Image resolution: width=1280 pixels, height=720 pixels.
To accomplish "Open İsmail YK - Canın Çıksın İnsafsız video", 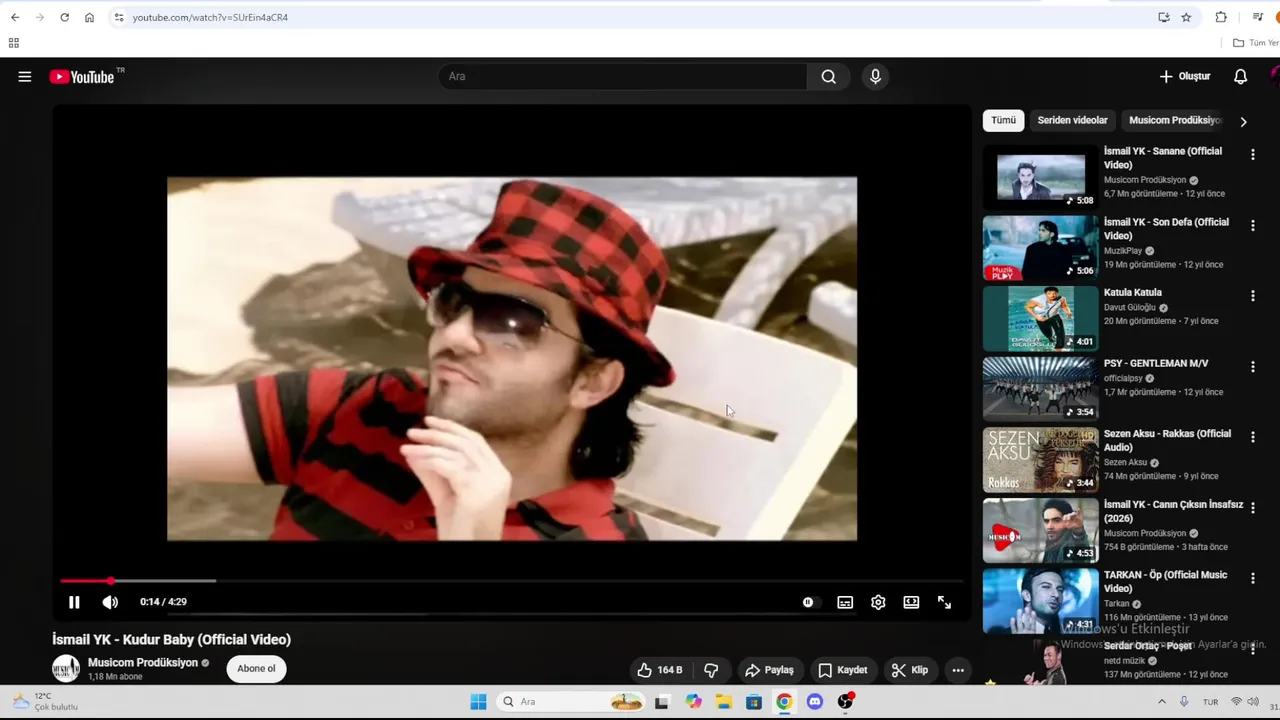I will 1040,530.
